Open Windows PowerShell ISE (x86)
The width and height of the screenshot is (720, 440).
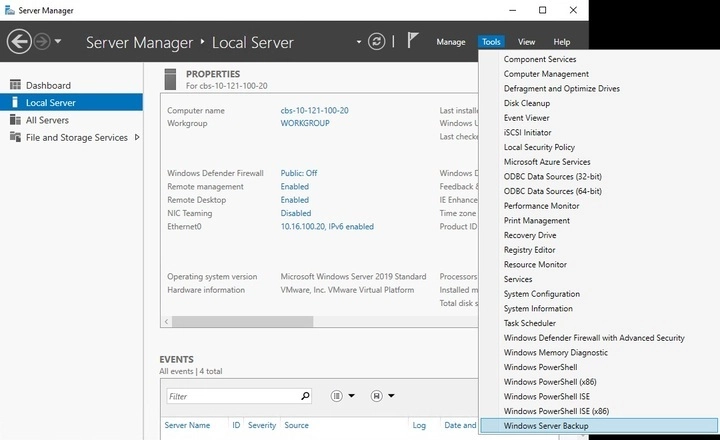[556, 412]
